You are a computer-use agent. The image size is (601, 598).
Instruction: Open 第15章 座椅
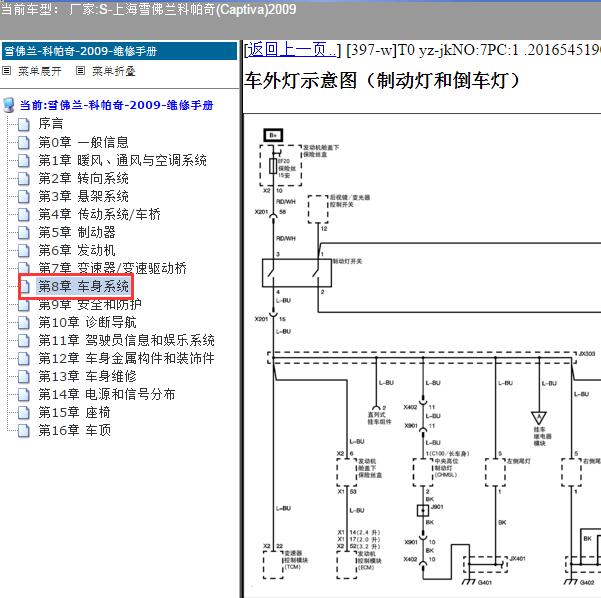[x=74, y=412]
